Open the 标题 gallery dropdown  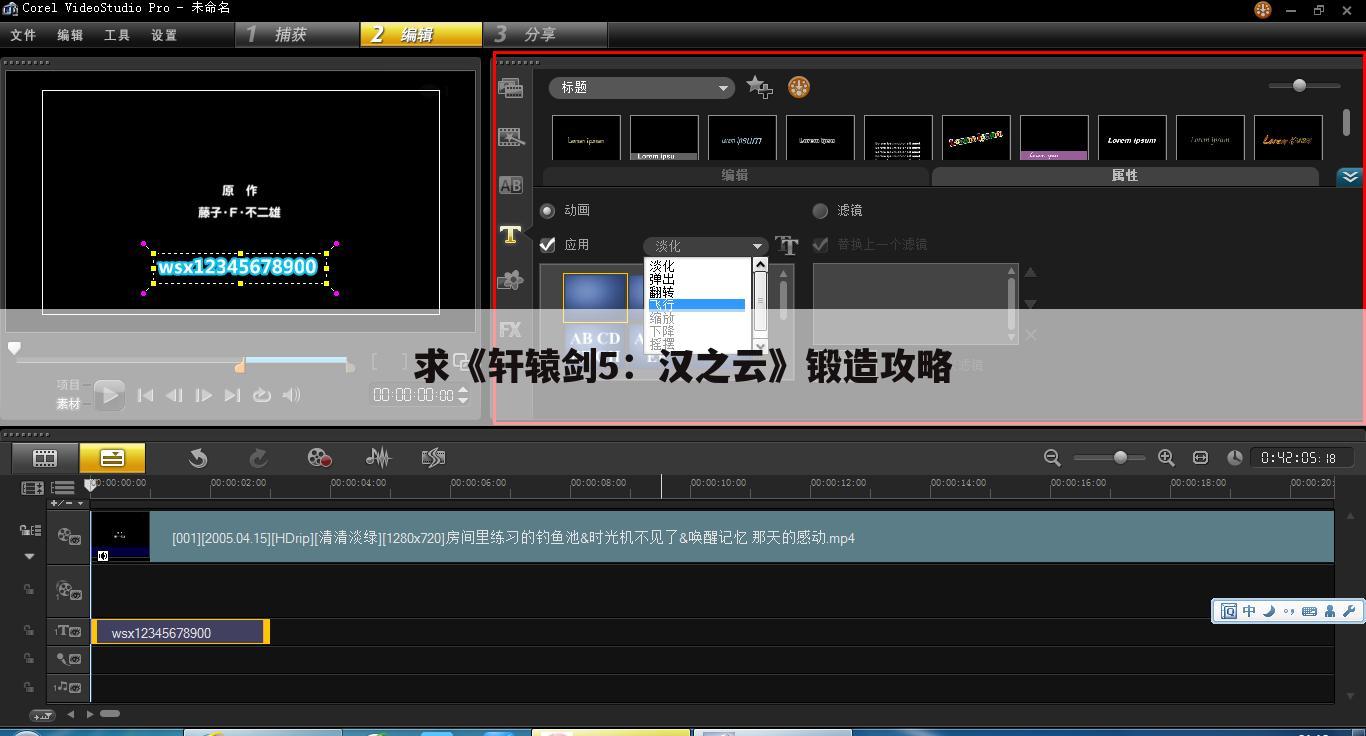(642, 88)
